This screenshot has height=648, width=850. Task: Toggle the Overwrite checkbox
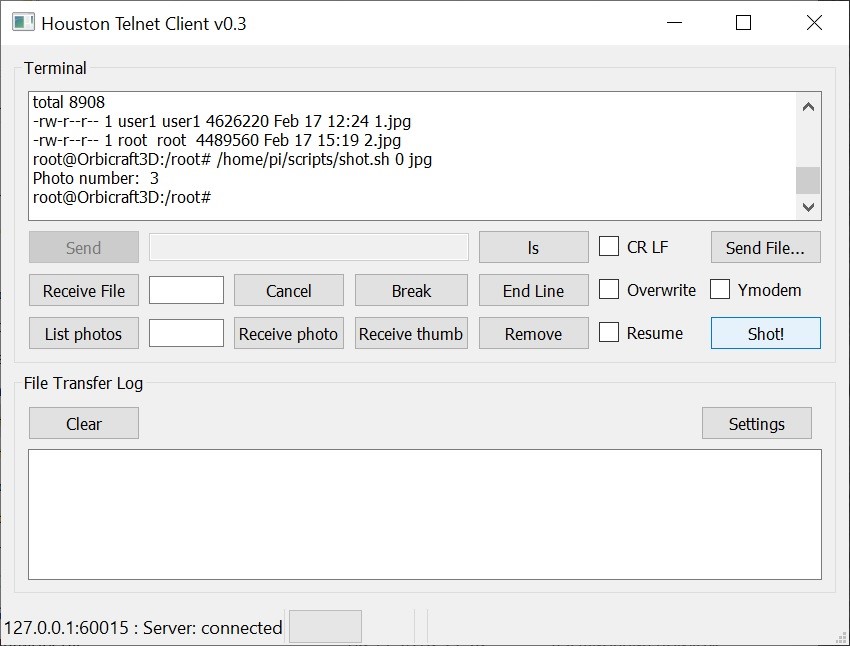click(609, 290)
